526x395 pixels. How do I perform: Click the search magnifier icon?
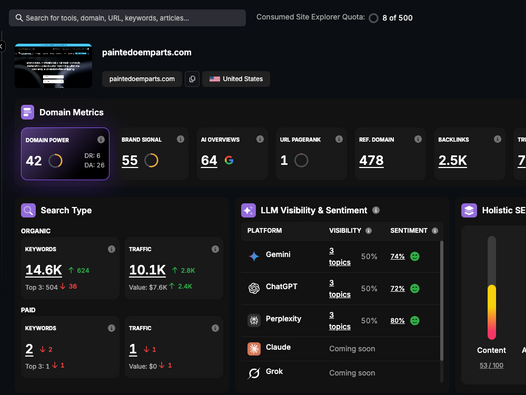[x=19, y=18]
